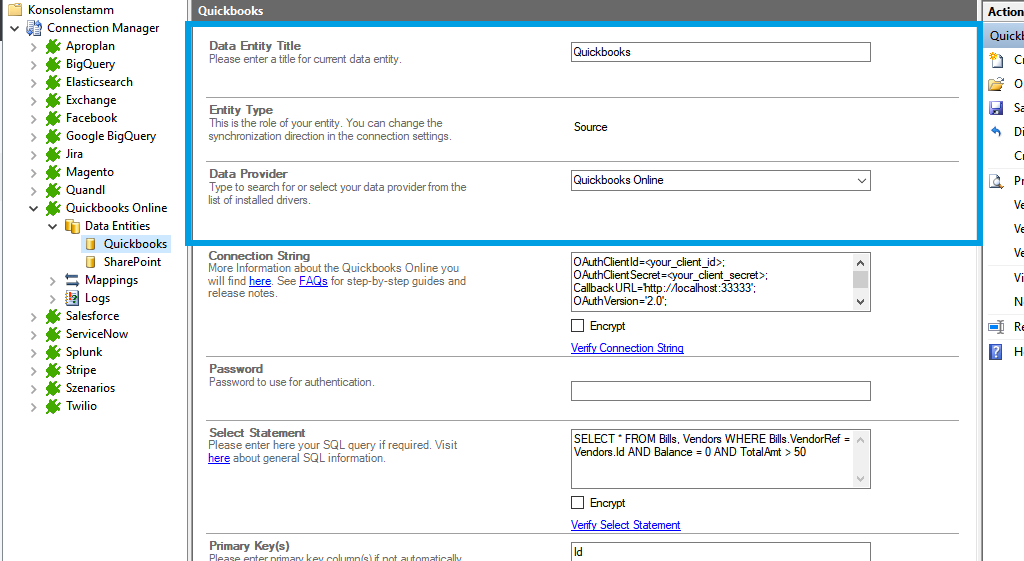Click the Salesforce connection icon
This screenshot has width=1024, height=561.
pos(53,316)
